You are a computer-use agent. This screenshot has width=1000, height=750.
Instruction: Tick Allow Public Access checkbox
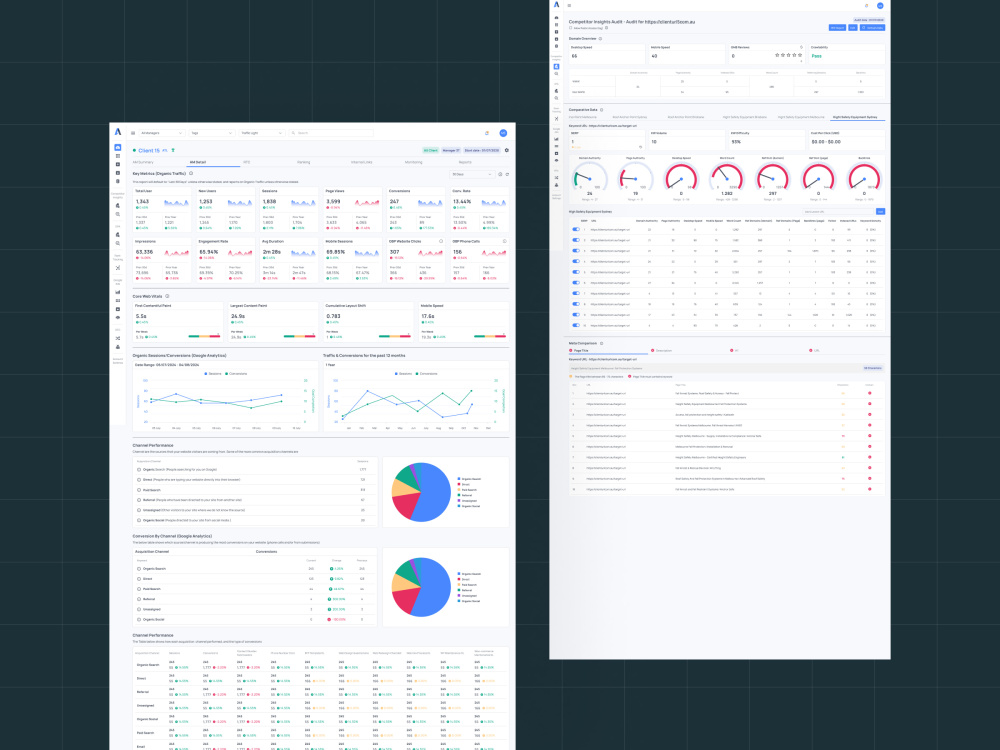pos(571,28)
